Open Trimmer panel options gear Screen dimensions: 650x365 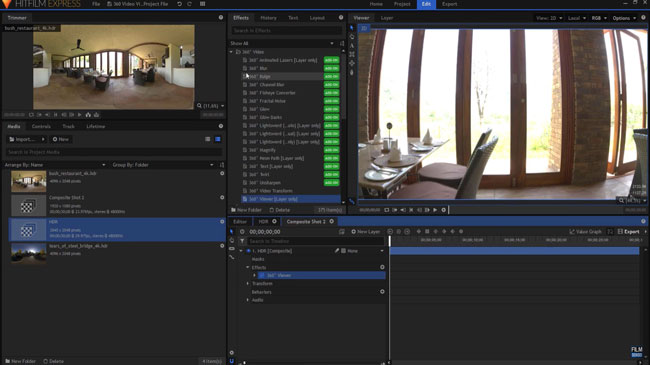point(221,17)
